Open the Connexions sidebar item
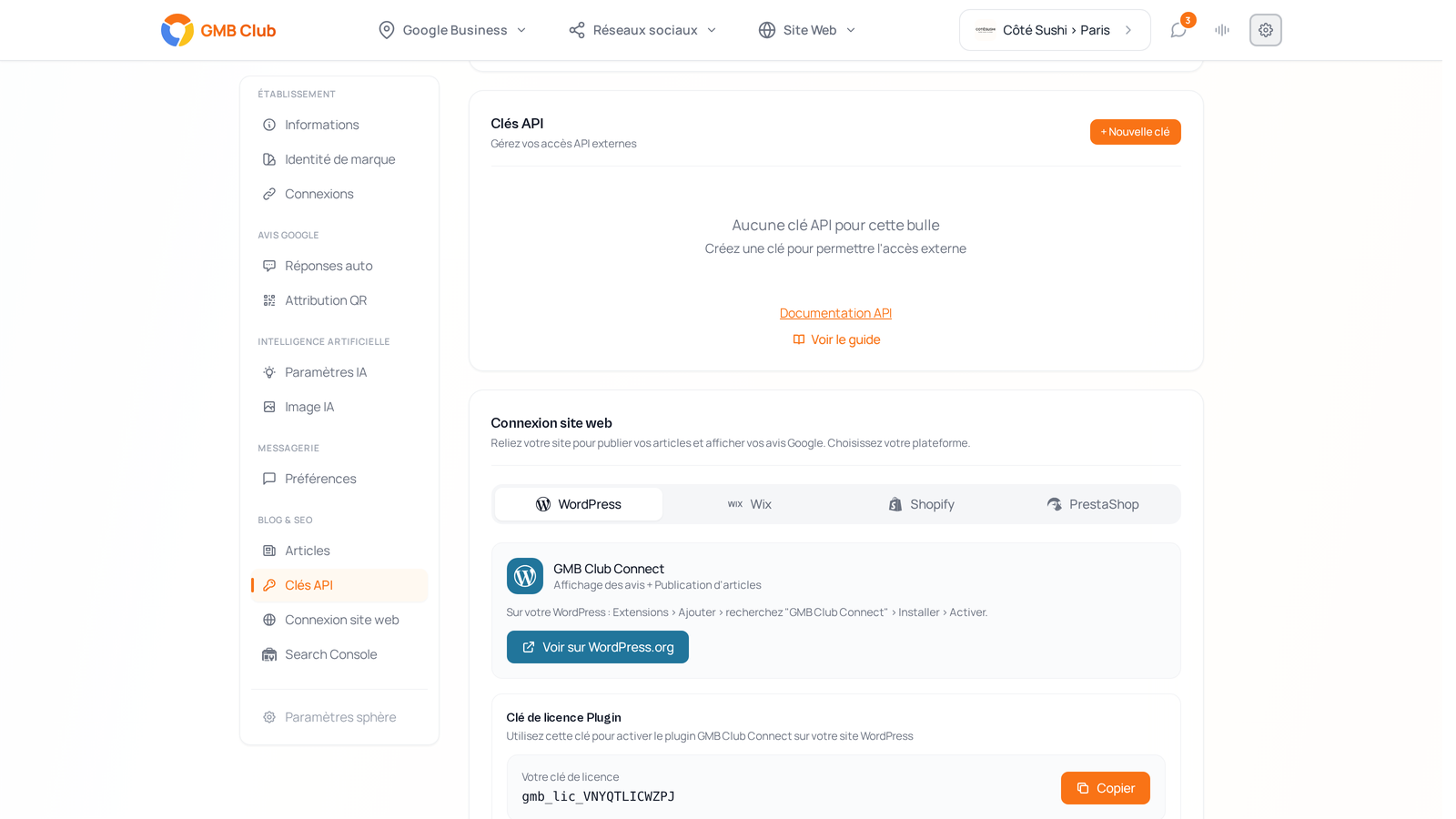Screen dimensions: 1456x819 point(339,194)
